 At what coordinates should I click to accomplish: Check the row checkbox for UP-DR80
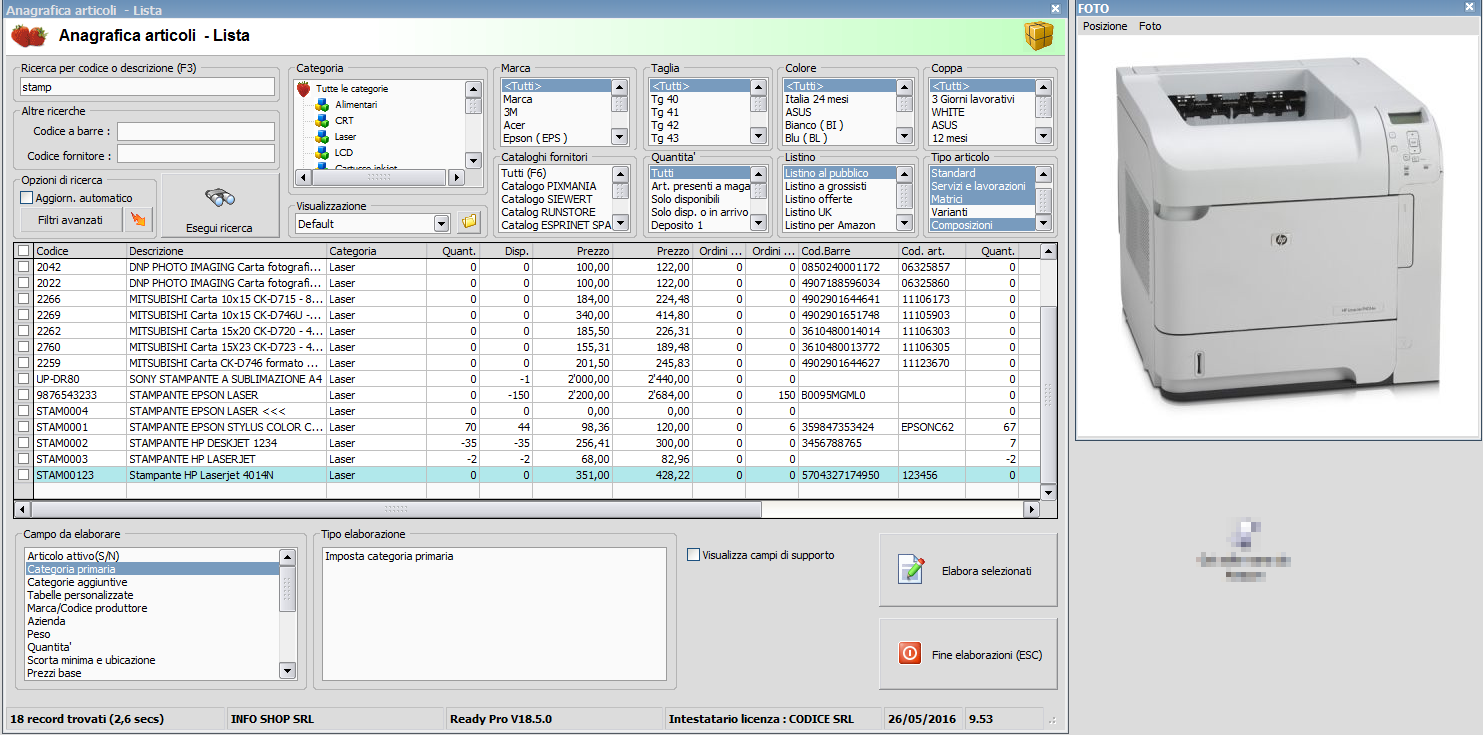click(x=24, y=379)
